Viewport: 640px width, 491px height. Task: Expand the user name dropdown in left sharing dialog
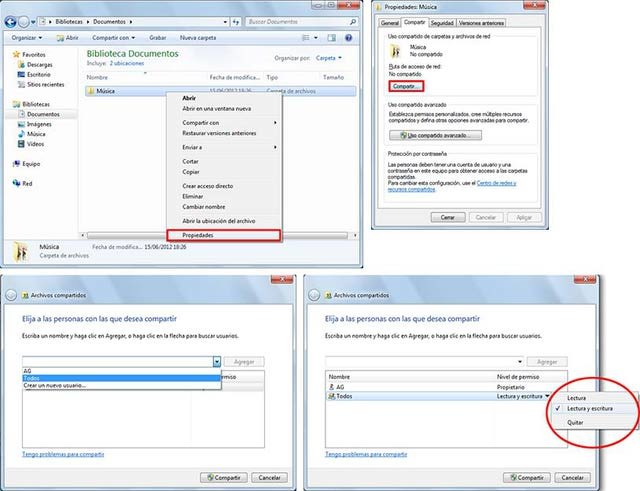[x=217, y=362]
